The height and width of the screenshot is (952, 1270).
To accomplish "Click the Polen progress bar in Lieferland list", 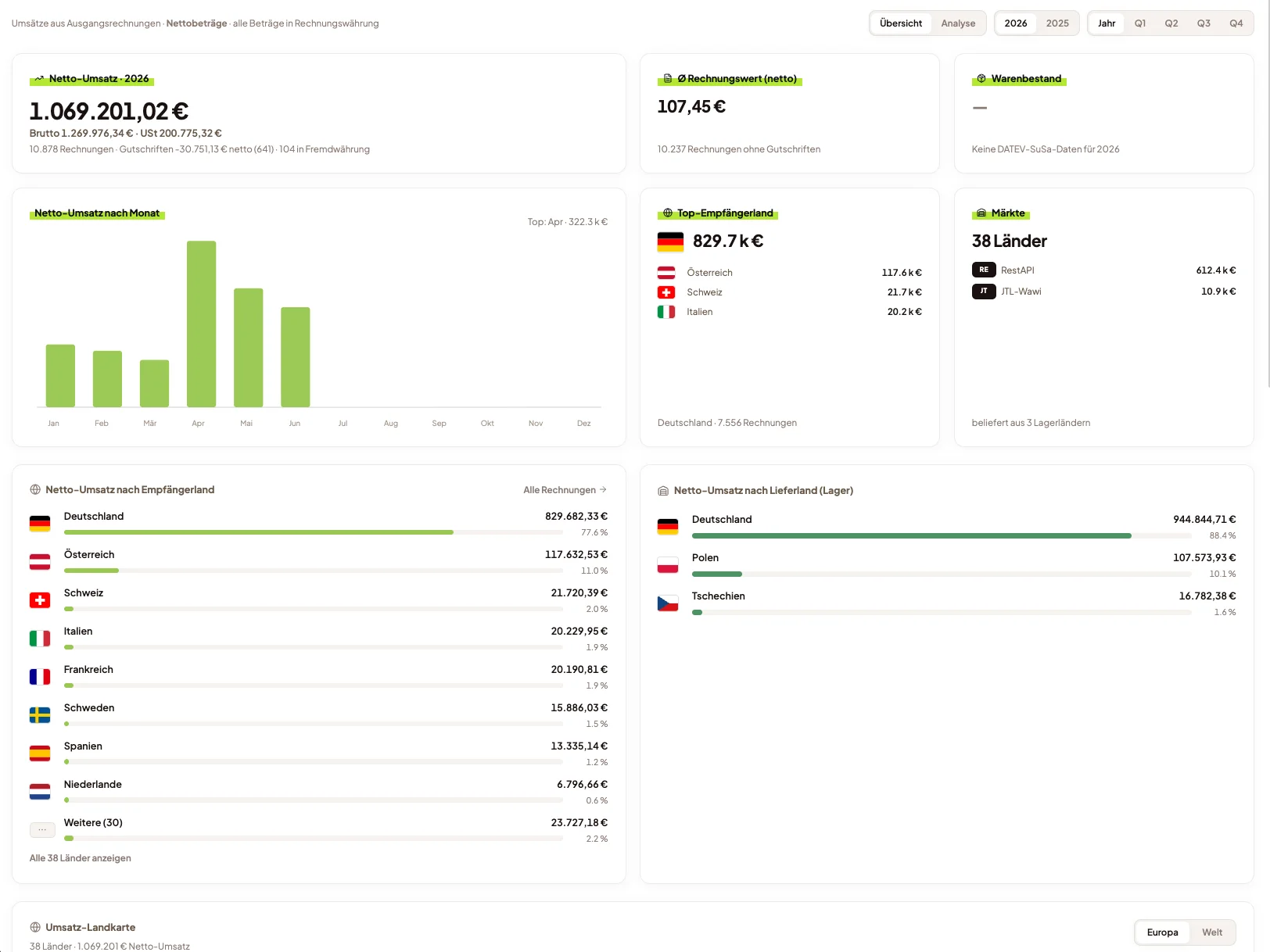I will tap(942, 574).
